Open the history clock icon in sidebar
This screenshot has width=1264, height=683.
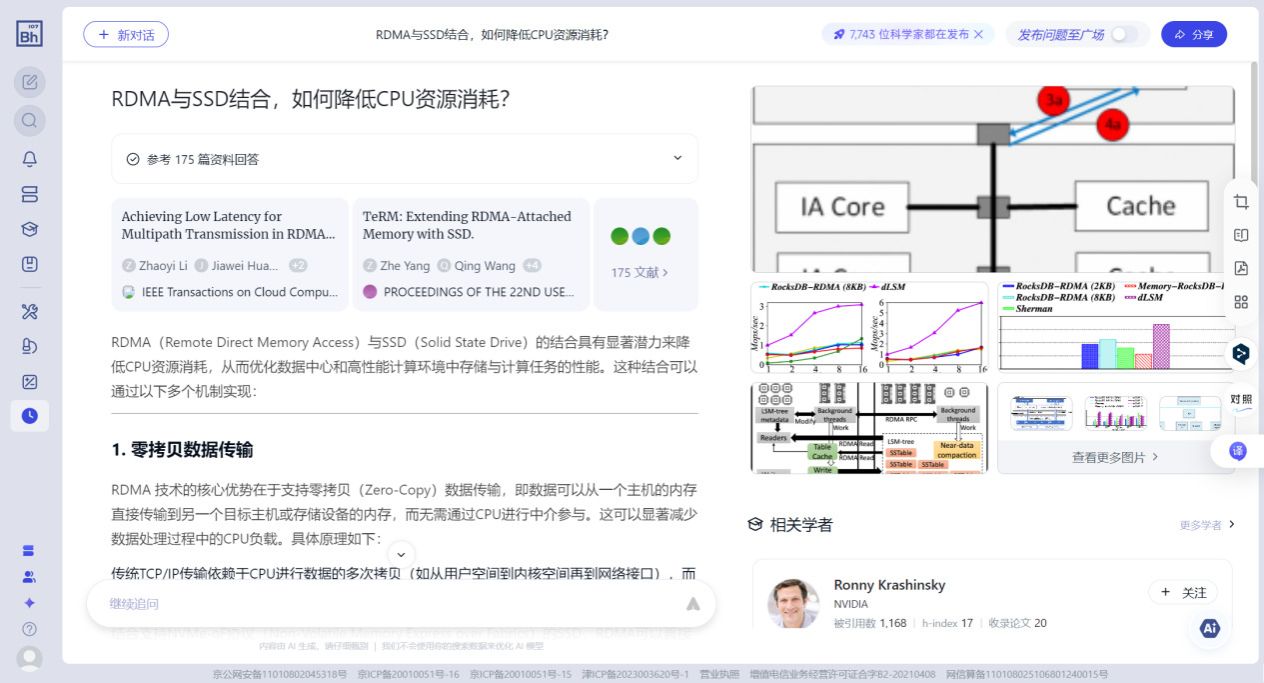pyautogui.click(x=30, y=415)
